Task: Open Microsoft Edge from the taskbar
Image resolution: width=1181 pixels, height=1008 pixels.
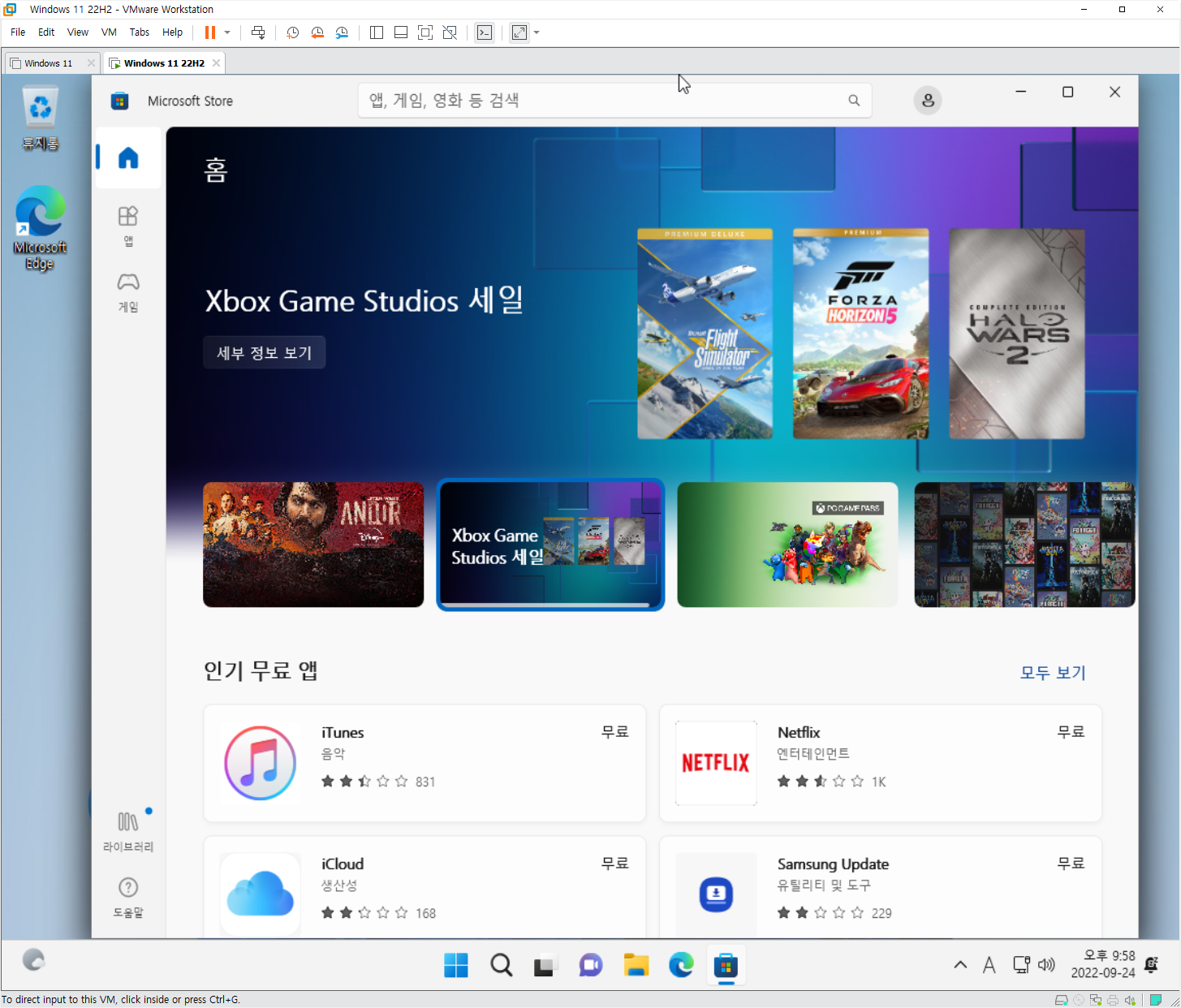Action: tap(681, 965)
